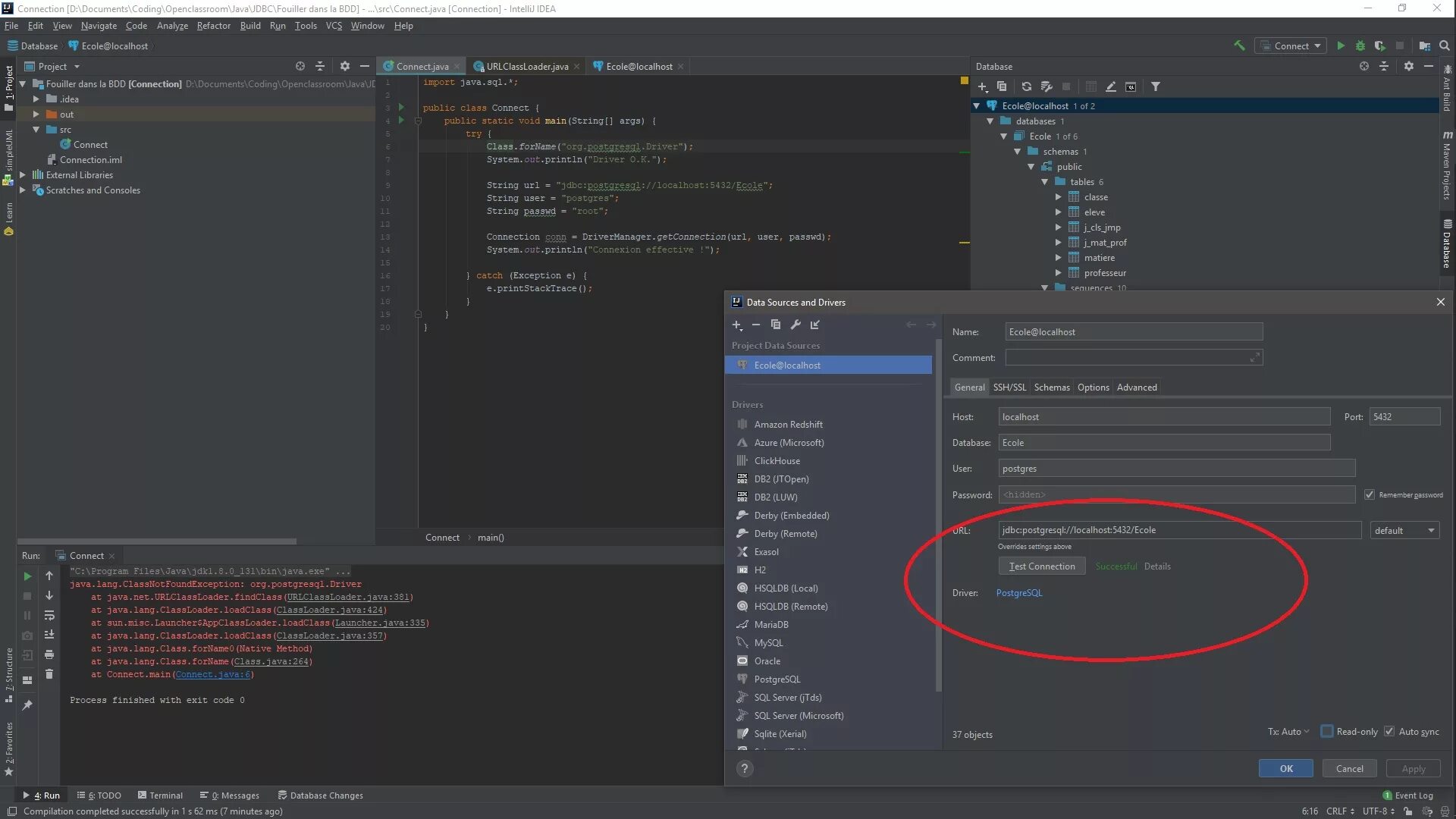
Task: Click the add data source plus icon in dialog
Action: (736, 325)
